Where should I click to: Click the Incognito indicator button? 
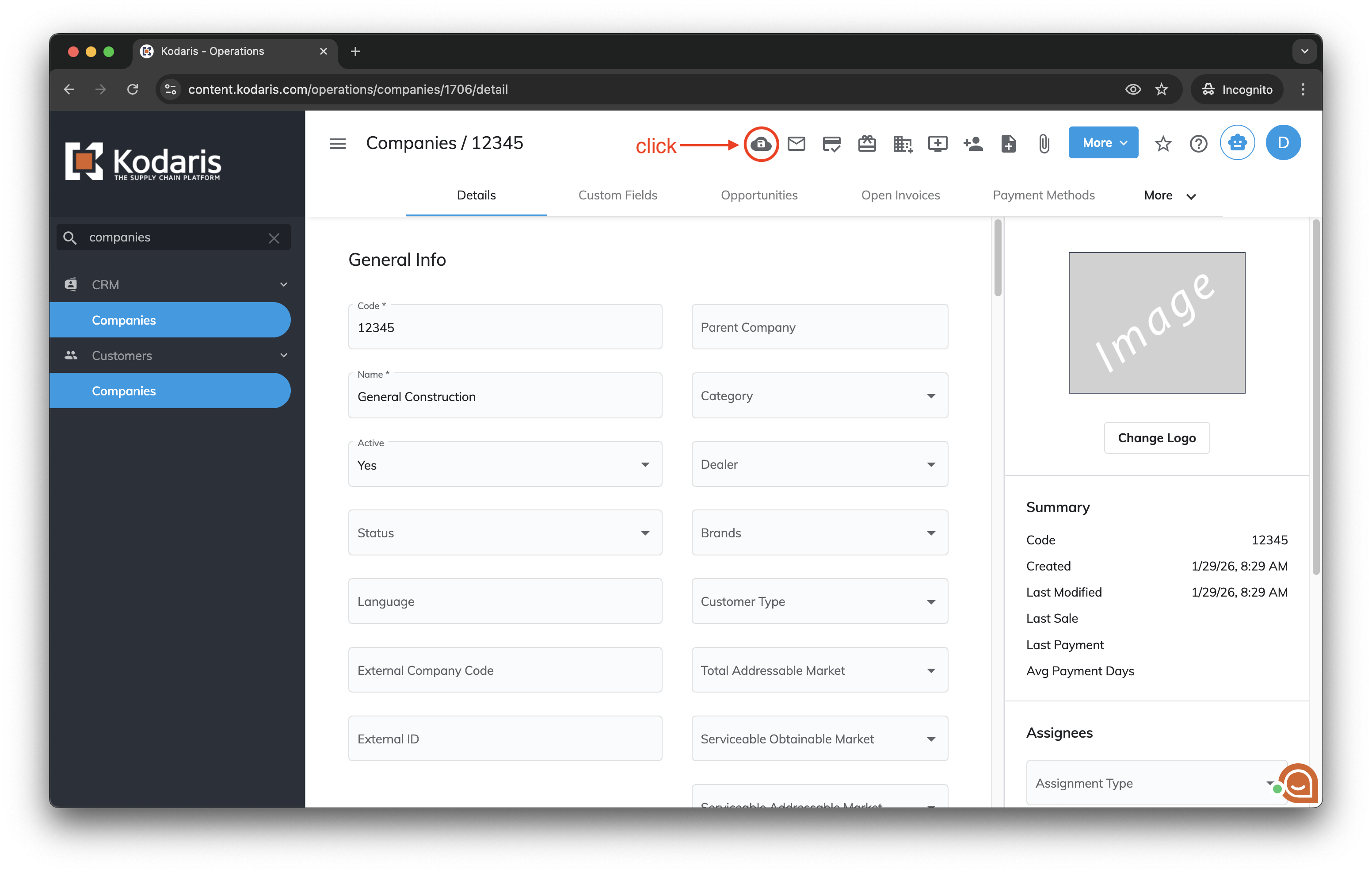(x=1236, y=89)
